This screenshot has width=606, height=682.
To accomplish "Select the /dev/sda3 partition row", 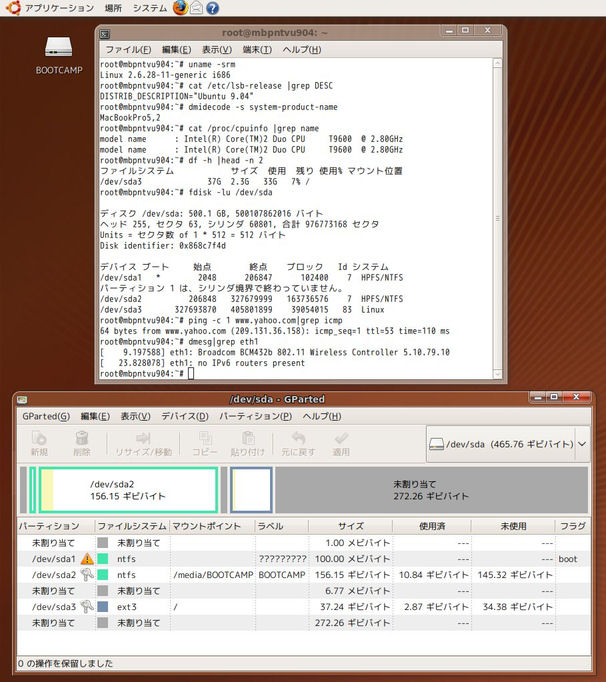I will pos(304,606).
